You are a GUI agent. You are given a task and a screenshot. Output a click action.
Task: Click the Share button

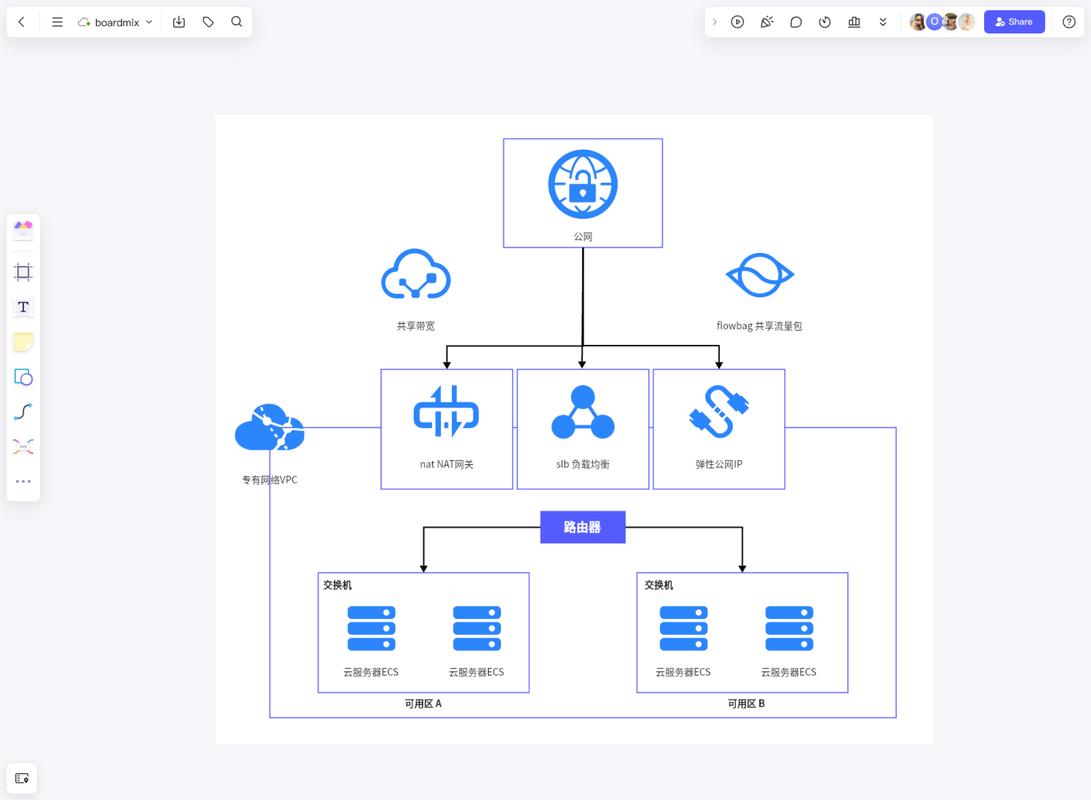pyautogui.click(x=1014, y=21)
